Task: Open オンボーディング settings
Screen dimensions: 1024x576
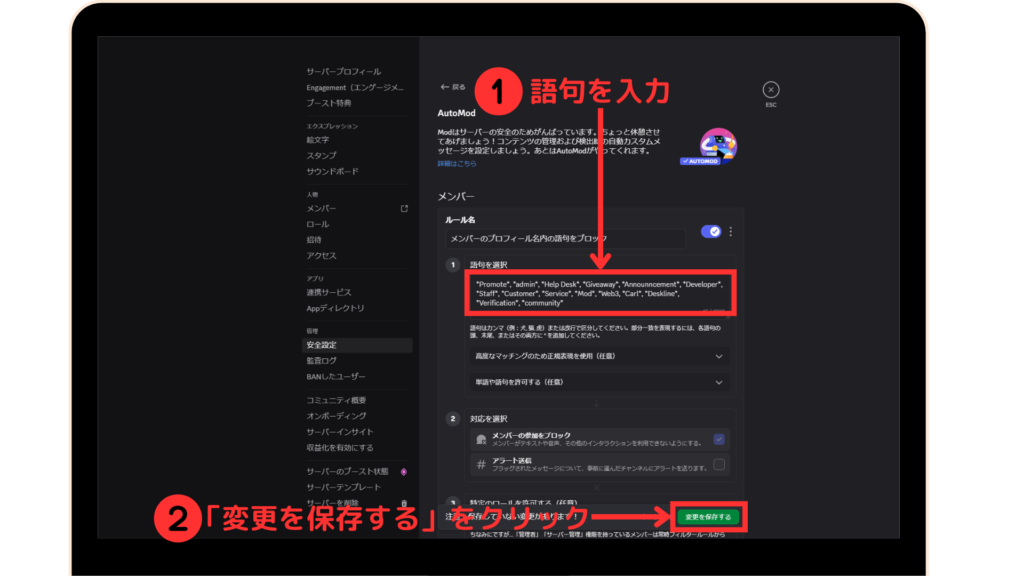Action: point(336,416)
